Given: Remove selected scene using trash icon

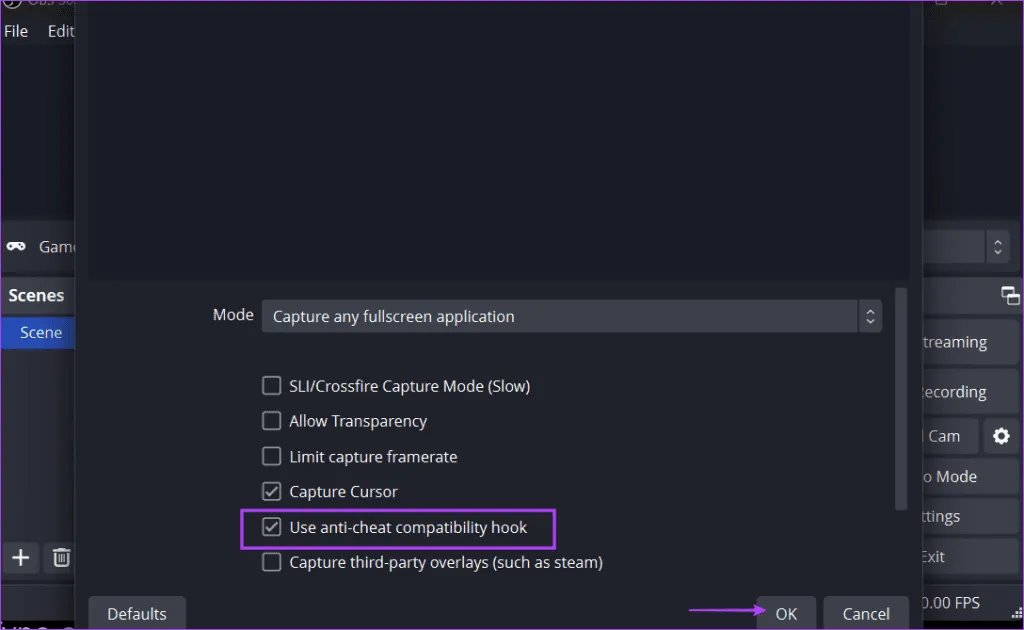Looking at the screenshot, I should pos(61,557).
